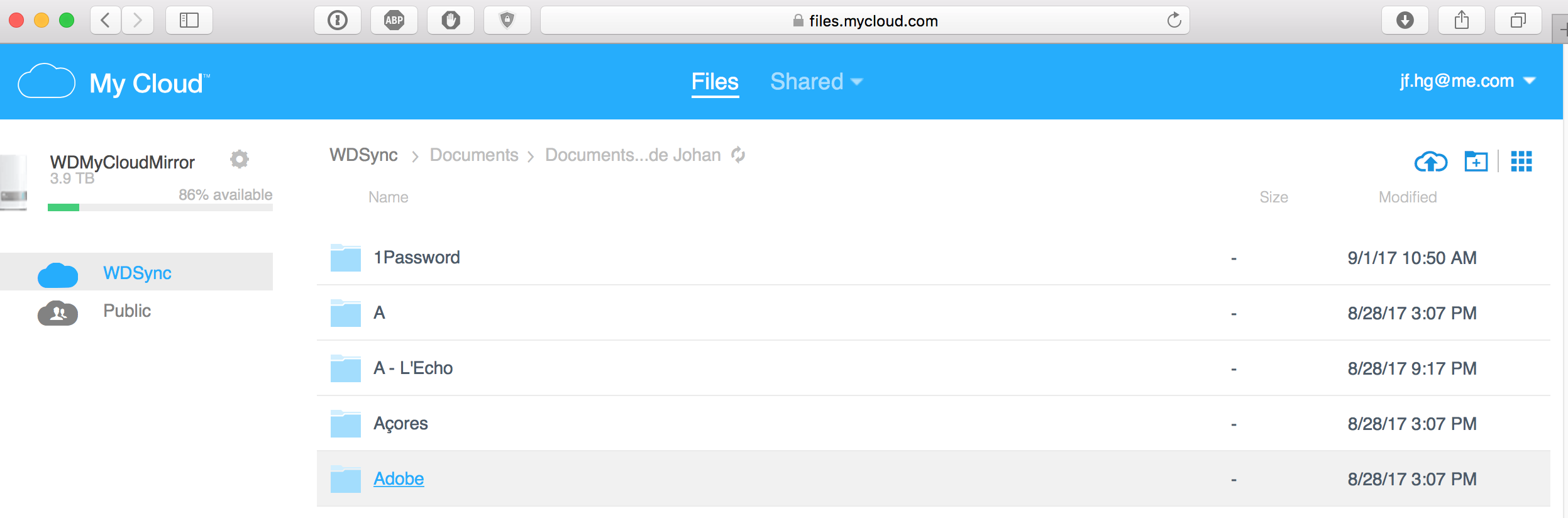Viewport: 1568px width, 518px height.
Task: Open the Adobe folder link
Action: point(399,479)
